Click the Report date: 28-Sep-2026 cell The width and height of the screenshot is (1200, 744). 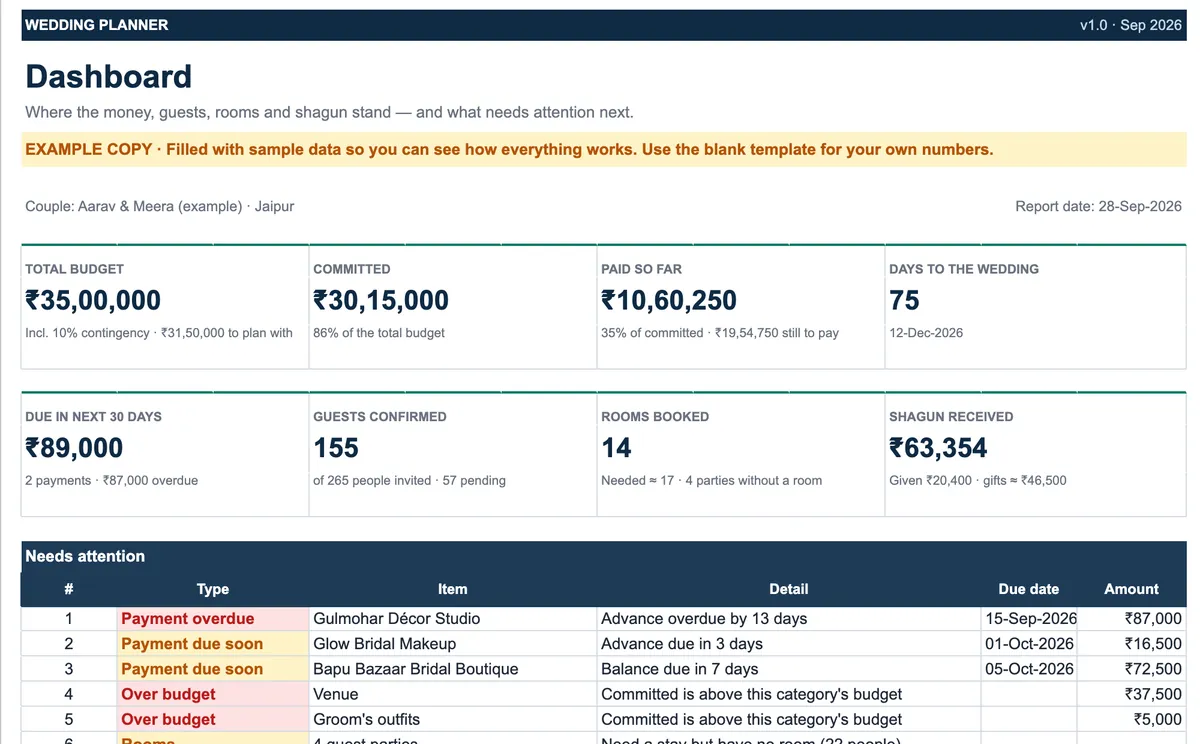[x=1098, y=206]
